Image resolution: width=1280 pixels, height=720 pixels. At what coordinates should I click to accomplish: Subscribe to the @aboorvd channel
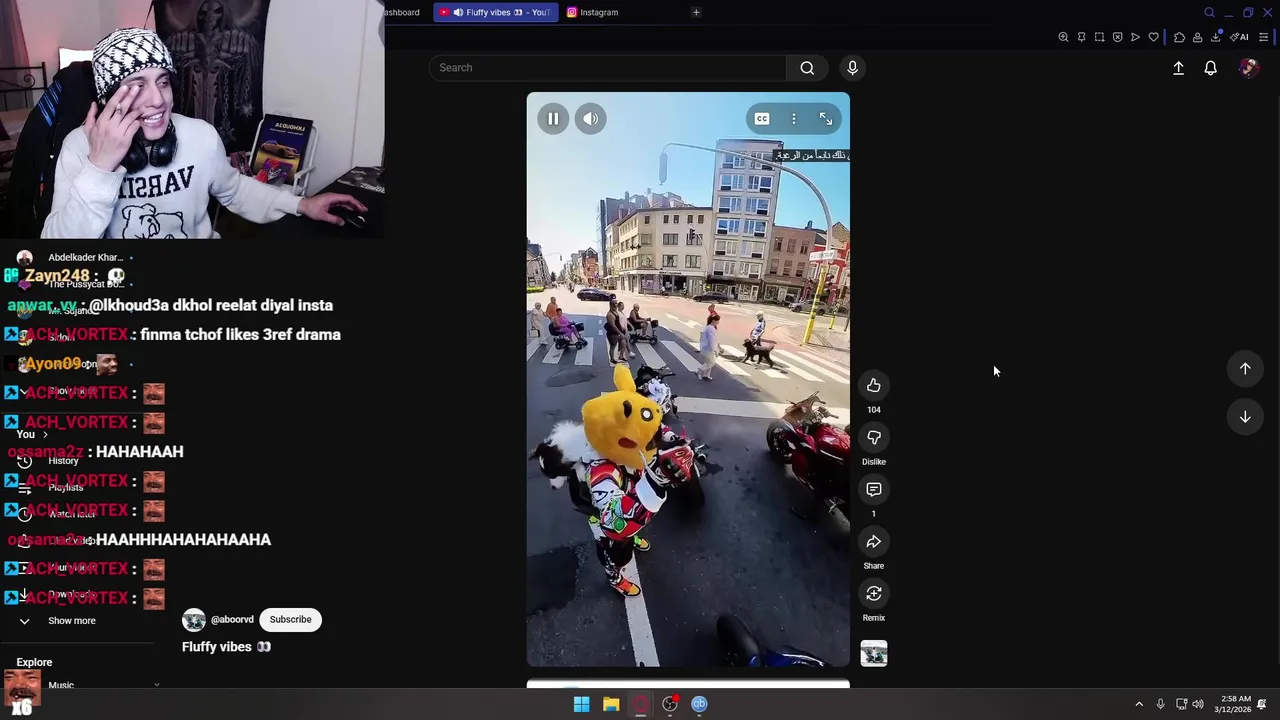click(x=290, y=620)
